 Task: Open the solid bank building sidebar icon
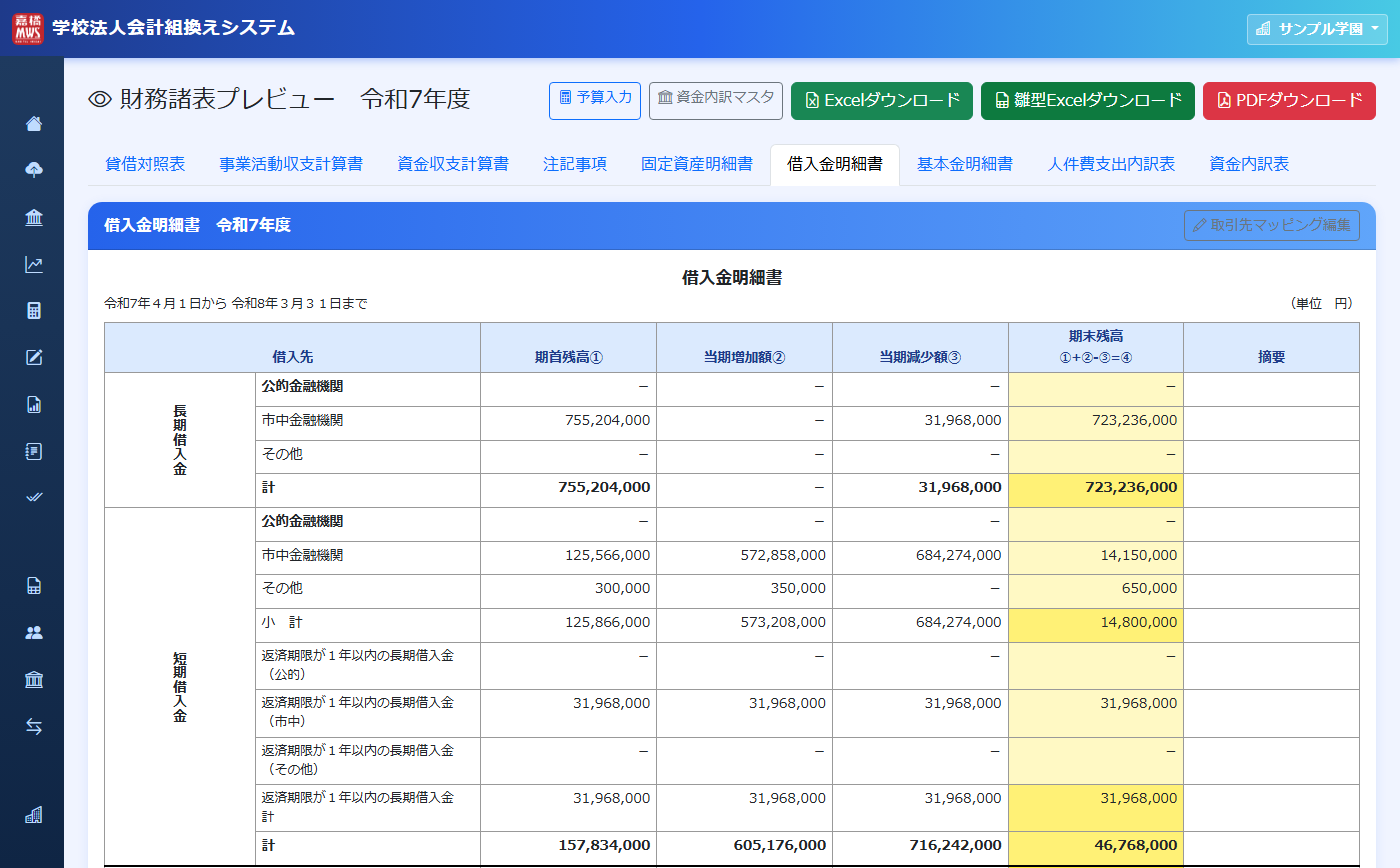pos(34,218)
